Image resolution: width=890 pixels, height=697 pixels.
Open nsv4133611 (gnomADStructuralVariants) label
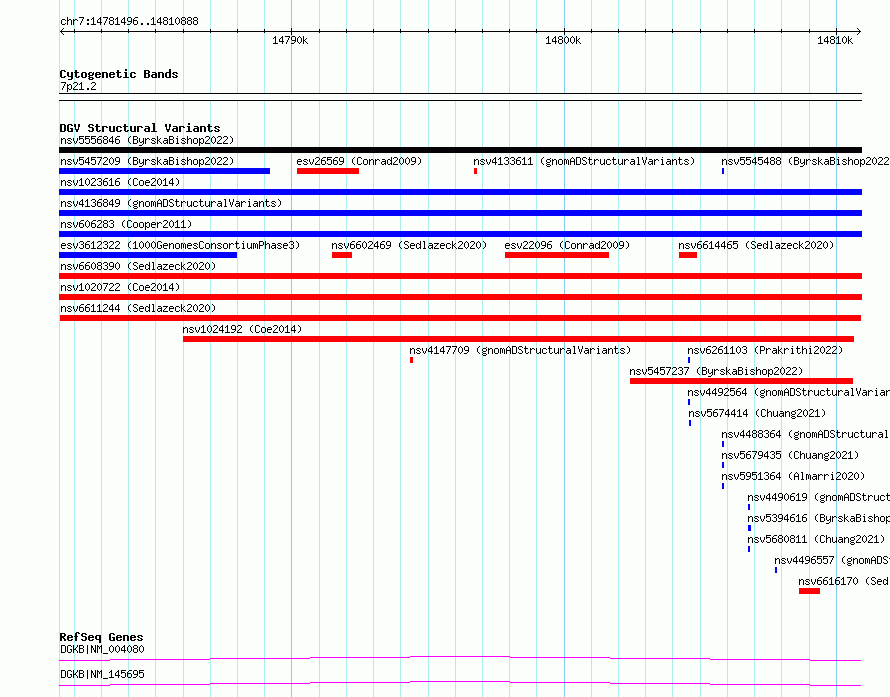pos(584,161)
